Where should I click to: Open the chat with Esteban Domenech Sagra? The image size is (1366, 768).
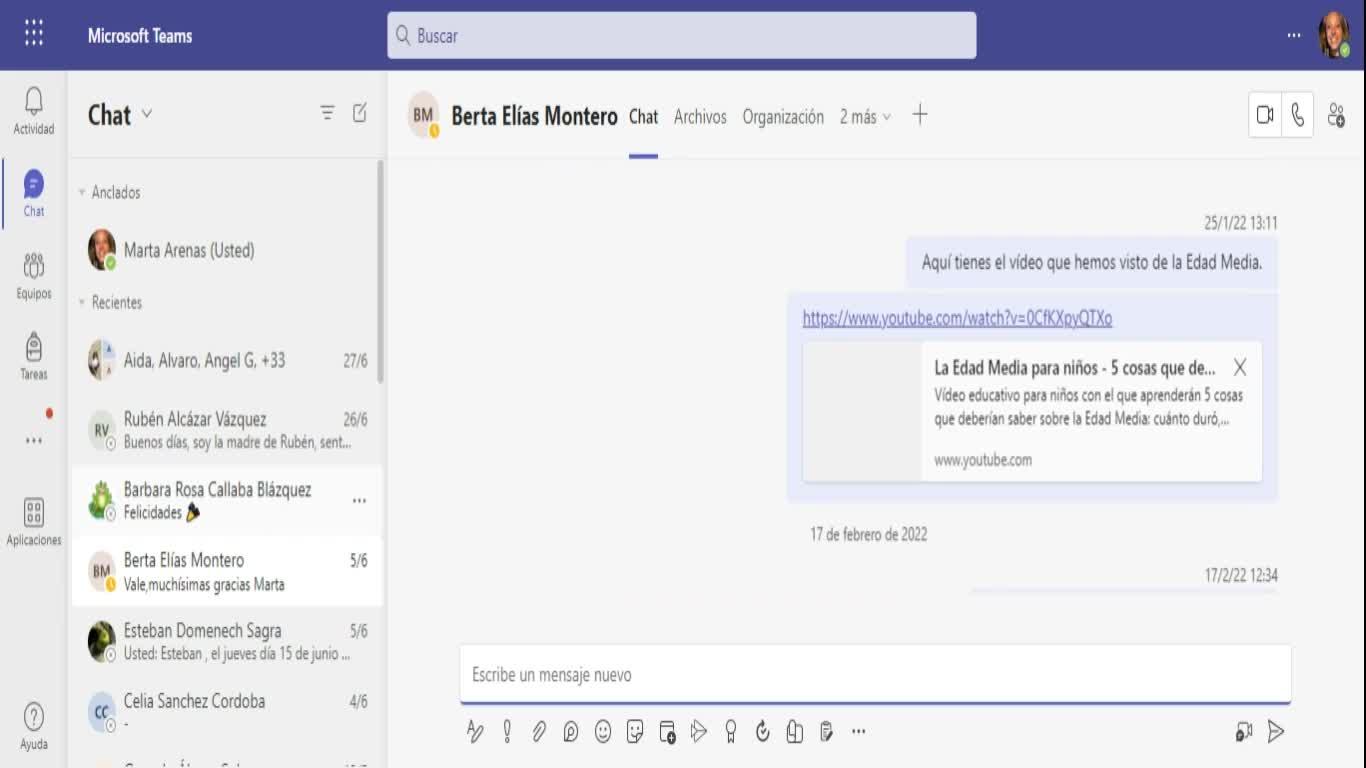227,642
